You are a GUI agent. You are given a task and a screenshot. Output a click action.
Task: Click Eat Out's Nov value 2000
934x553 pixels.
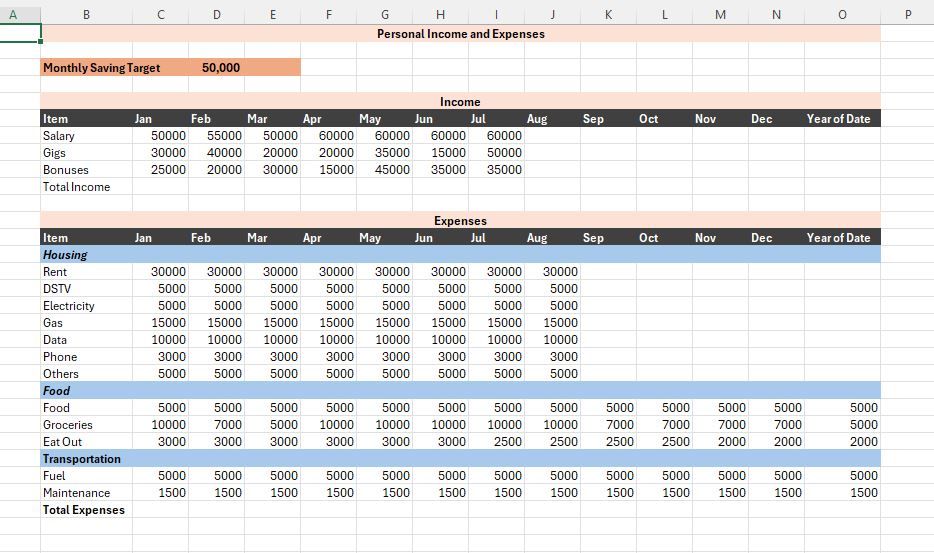pos(731,442)
